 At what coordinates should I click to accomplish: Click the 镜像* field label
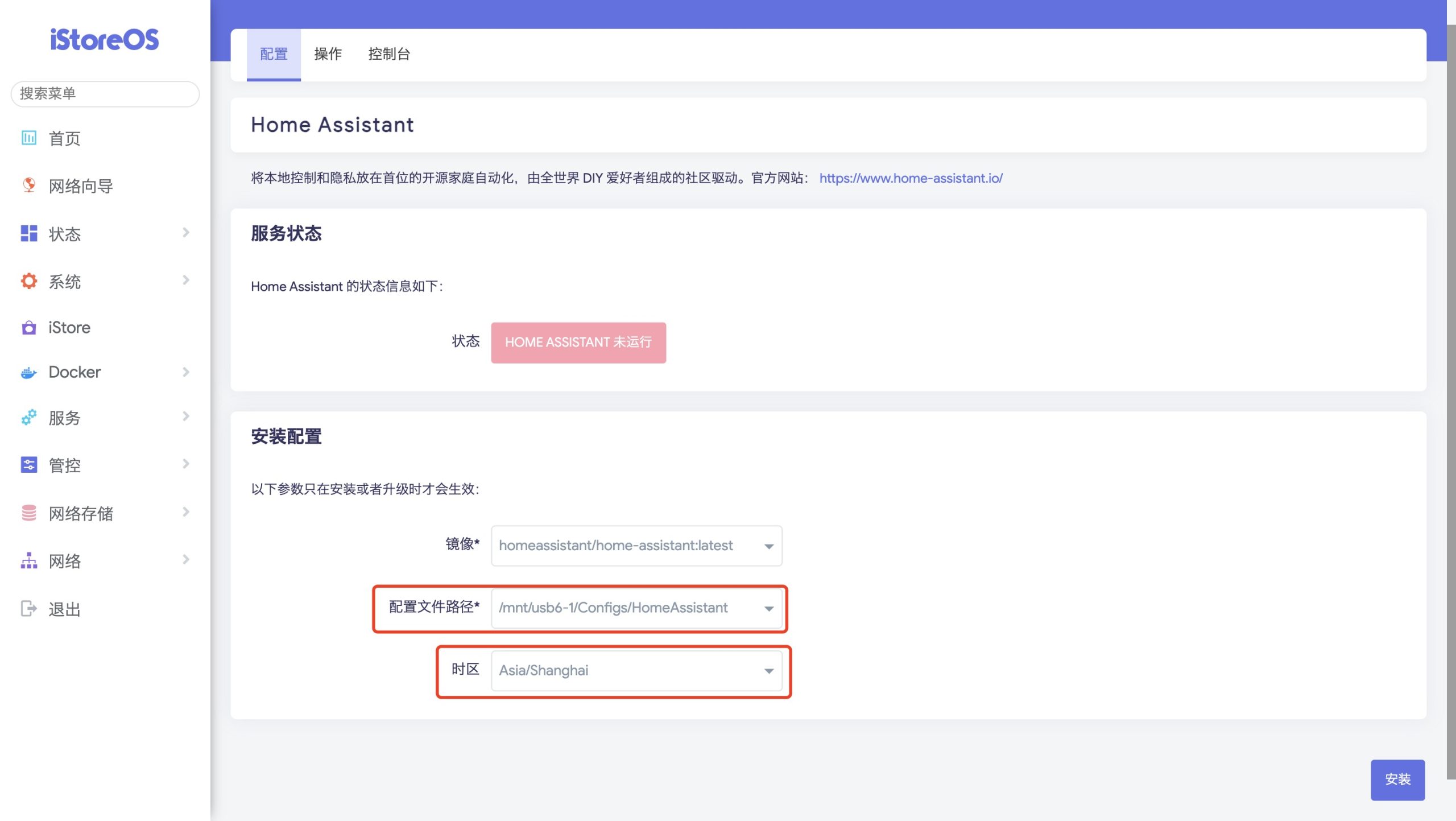click(x=462, y=544)
